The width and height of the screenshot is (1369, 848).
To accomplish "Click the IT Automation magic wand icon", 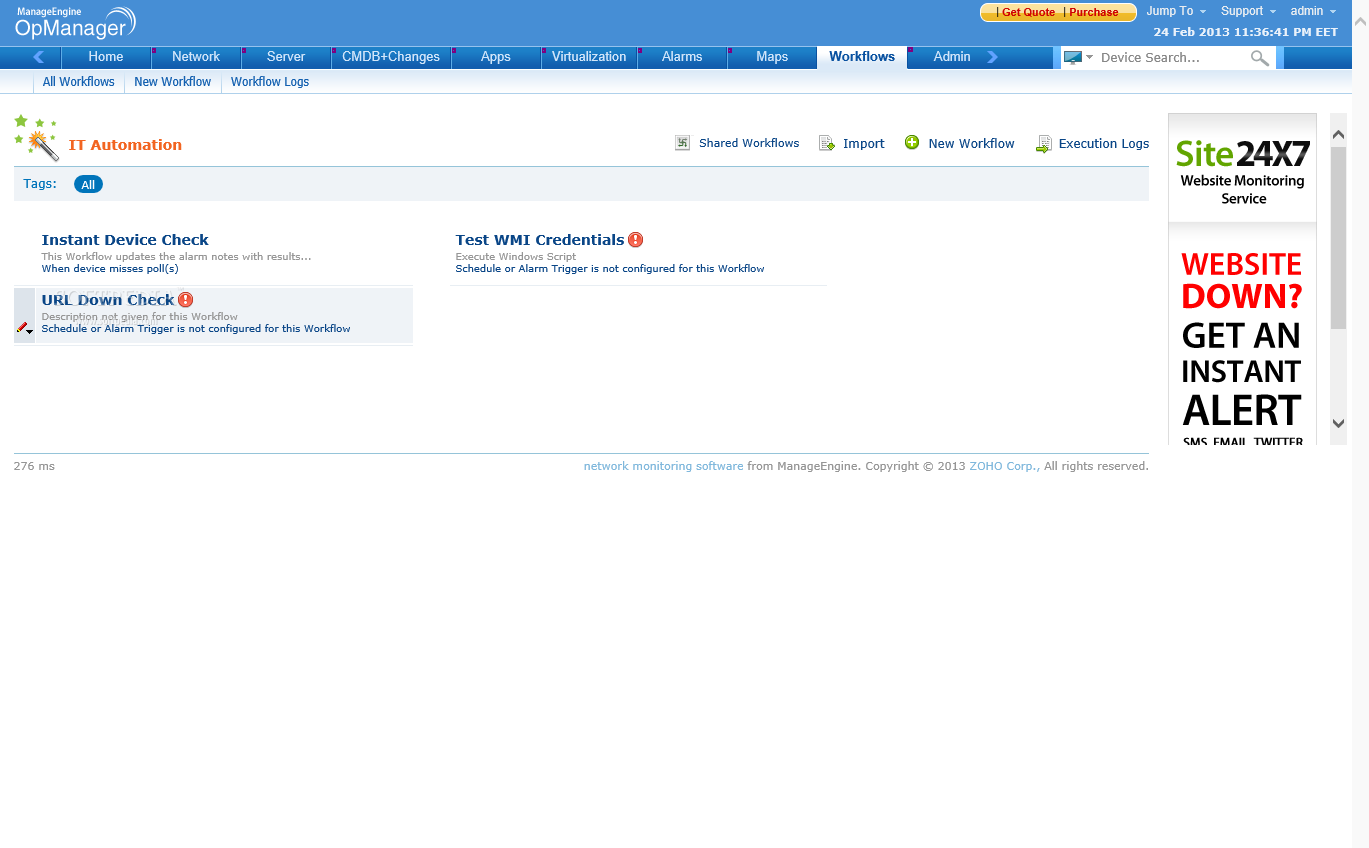I will coord(36,138).
